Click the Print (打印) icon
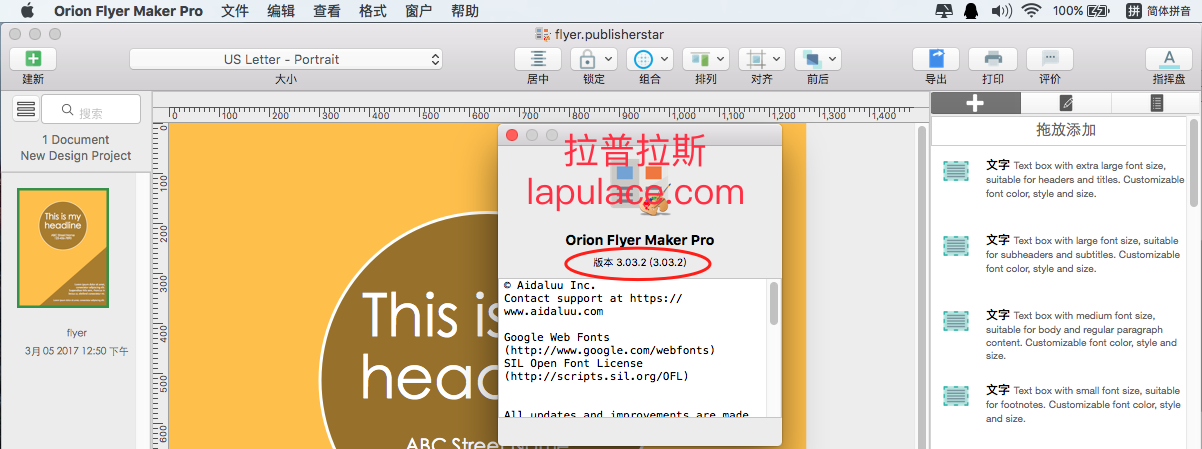 click(993, 59)
